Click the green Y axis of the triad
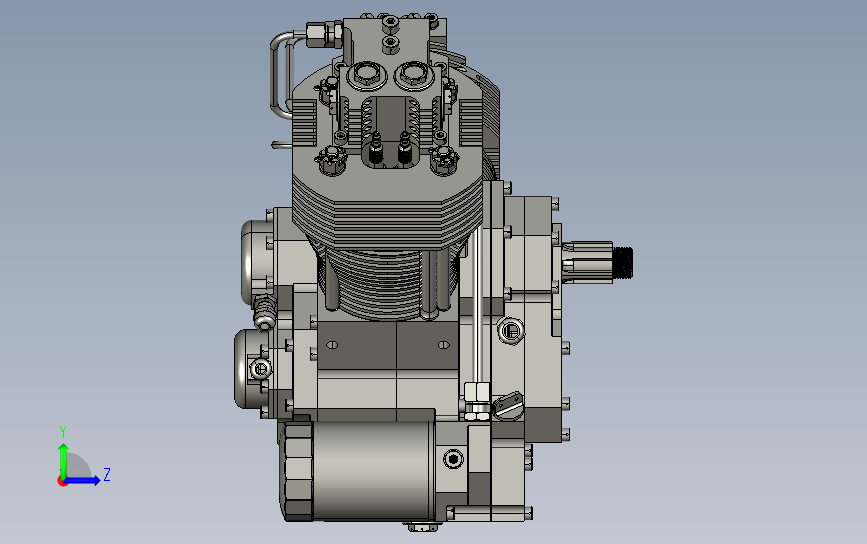Screen dimensions: 867x544 [x=63, y=460]
